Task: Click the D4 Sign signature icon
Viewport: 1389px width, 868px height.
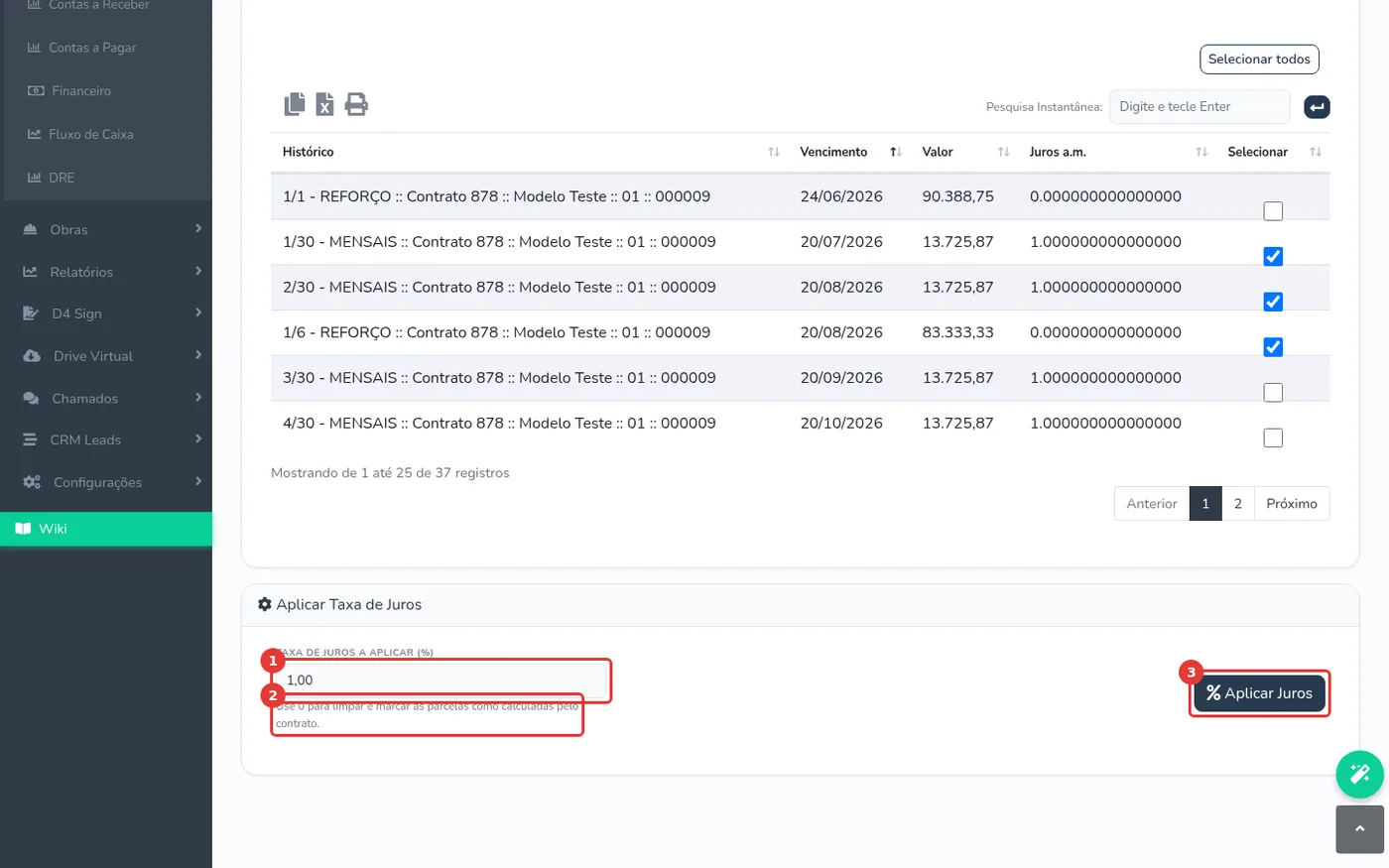Action: click(31, 313)
